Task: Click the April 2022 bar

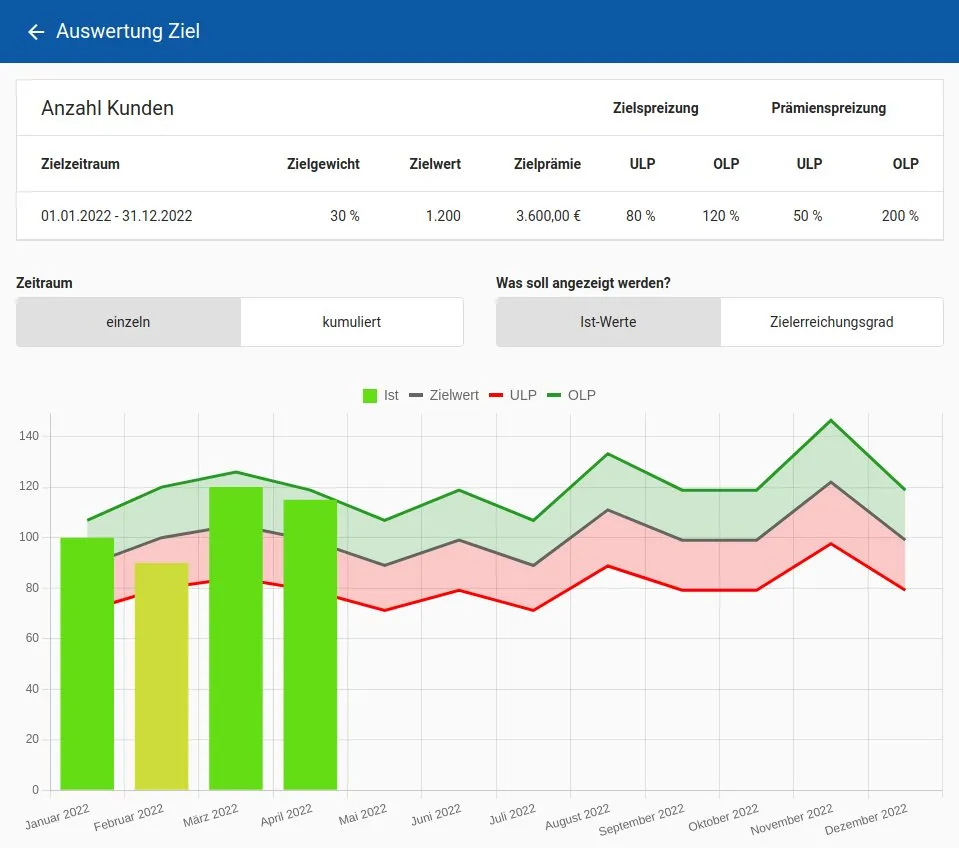Action: 310,644
